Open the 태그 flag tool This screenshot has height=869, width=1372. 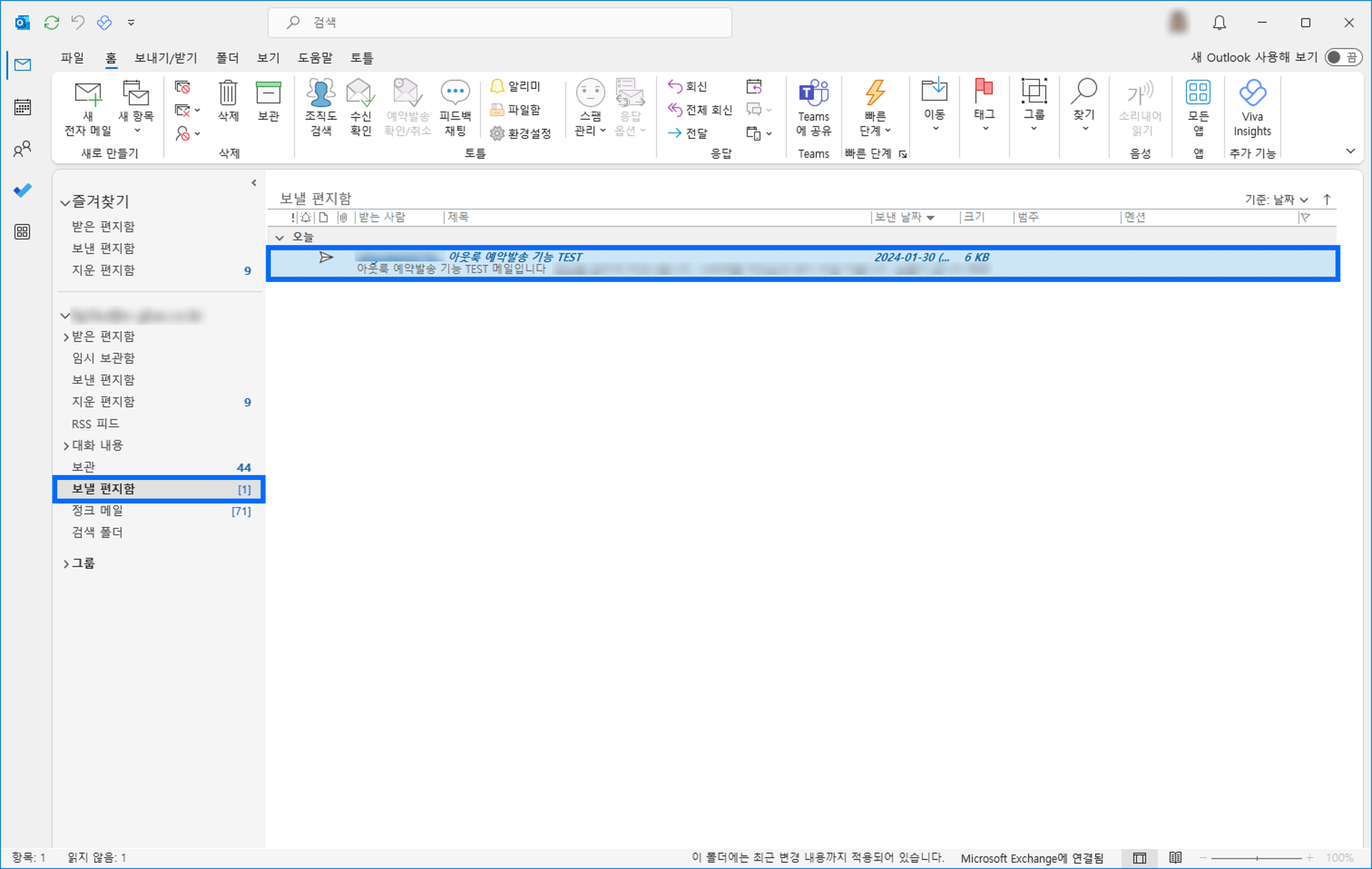click(984, 105)
